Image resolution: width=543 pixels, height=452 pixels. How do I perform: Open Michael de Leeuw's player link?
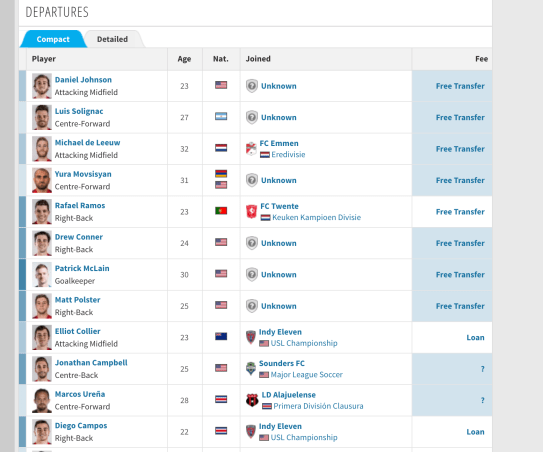point(87,143)
